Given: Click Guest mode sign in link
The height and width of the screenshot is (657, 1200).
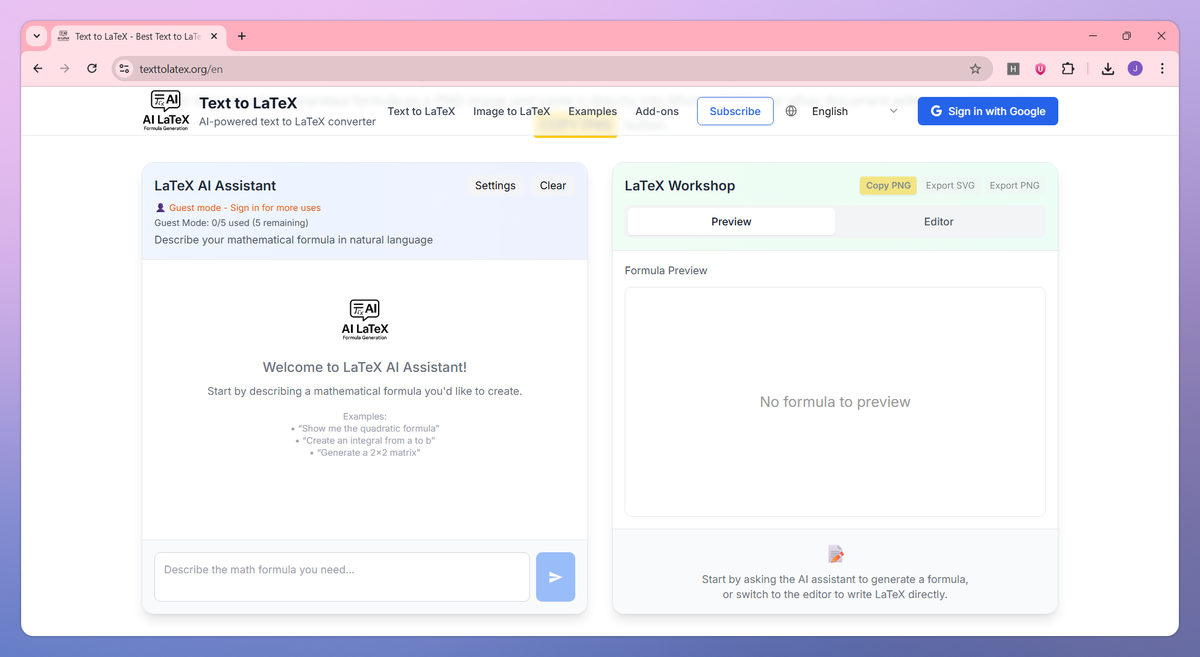Looking at the screenshot, I should [245, 208].
